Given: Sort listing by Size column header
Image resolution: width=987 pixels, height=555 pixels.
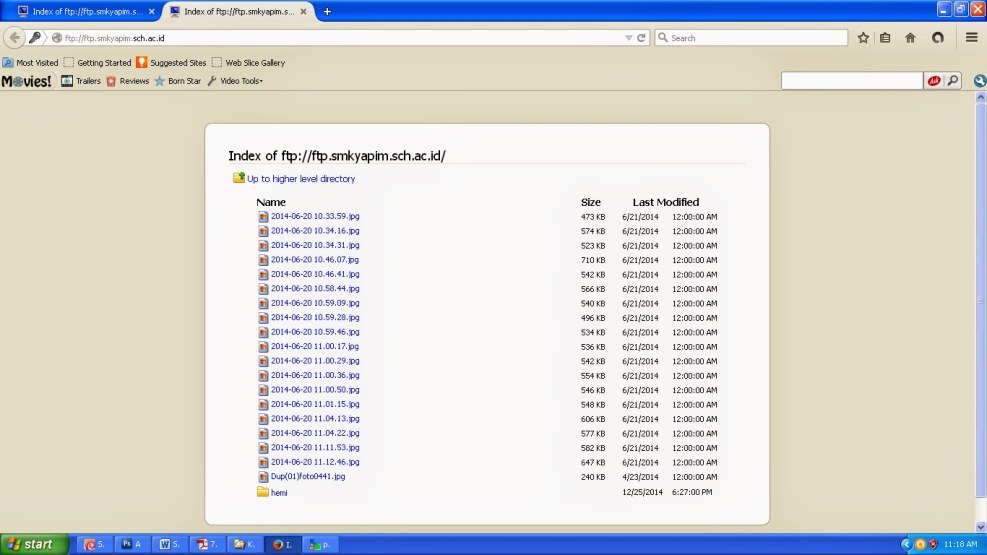Looking at the screenshot, I should pos(590,202).
